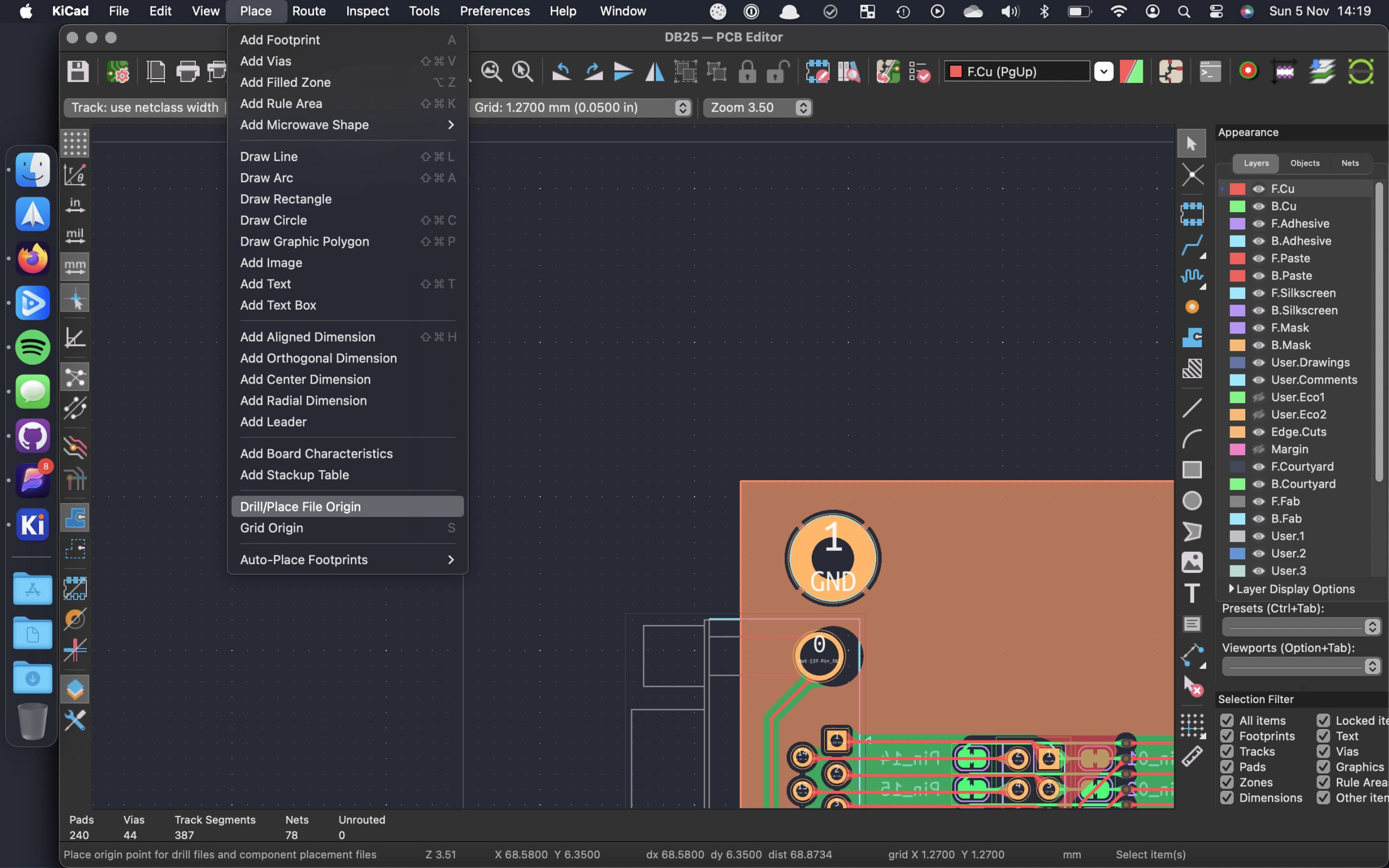Select the Draw circle tool

1192,501
